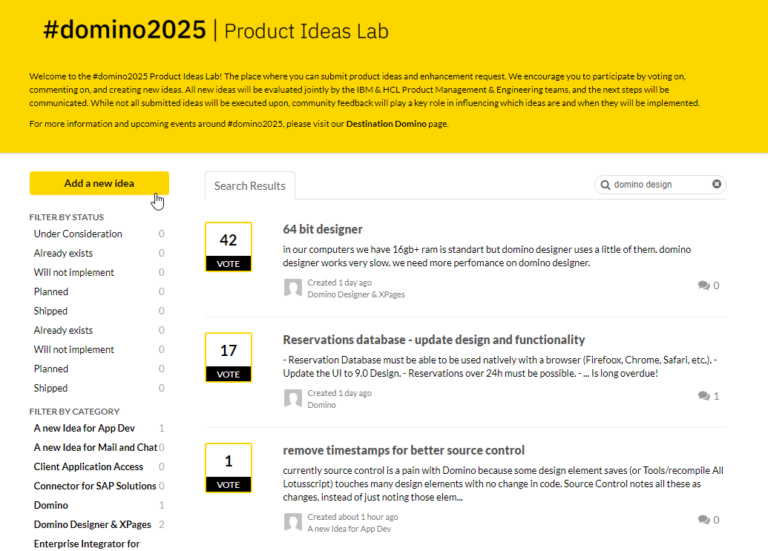Open the 64 bit designer idea title

tap(322, 229)
